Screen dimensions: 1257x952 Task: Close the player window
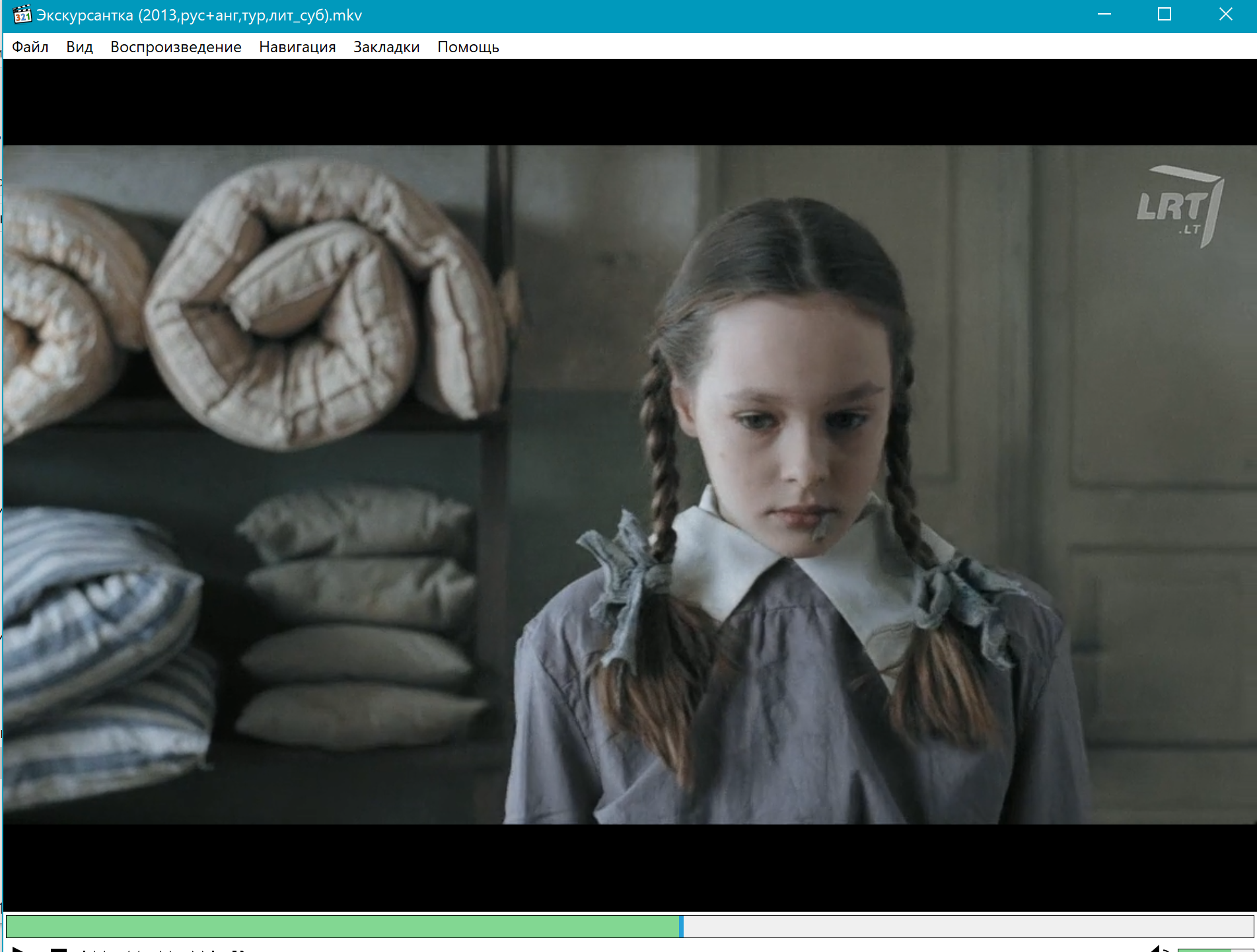1226,15
